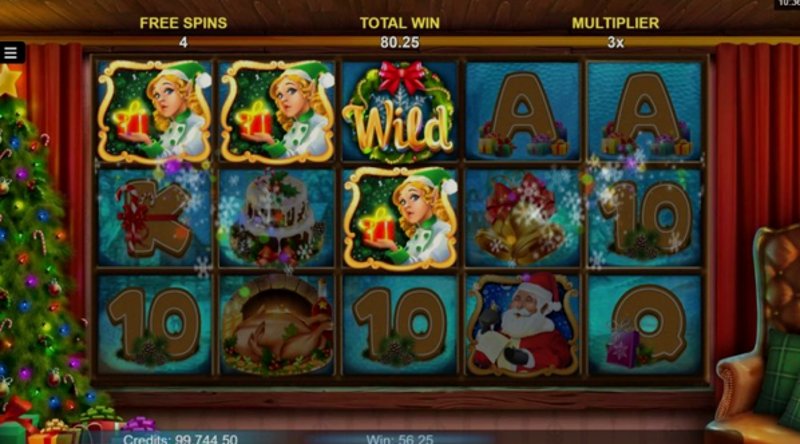
Task: Click the second elf in top row
Action: [277, 111]
